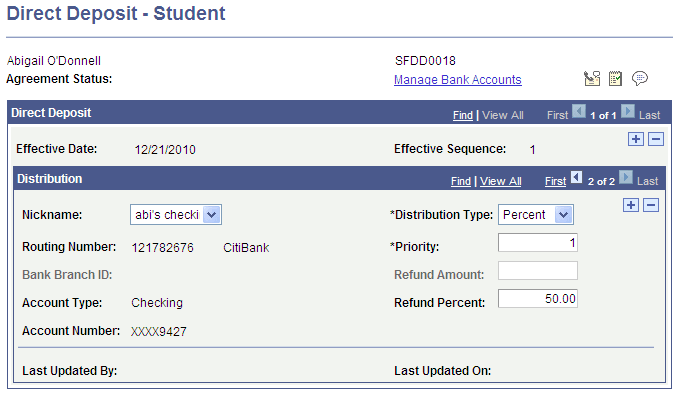
Task: Click Find in the Direct Deposit header
Action: coord(463,115)
